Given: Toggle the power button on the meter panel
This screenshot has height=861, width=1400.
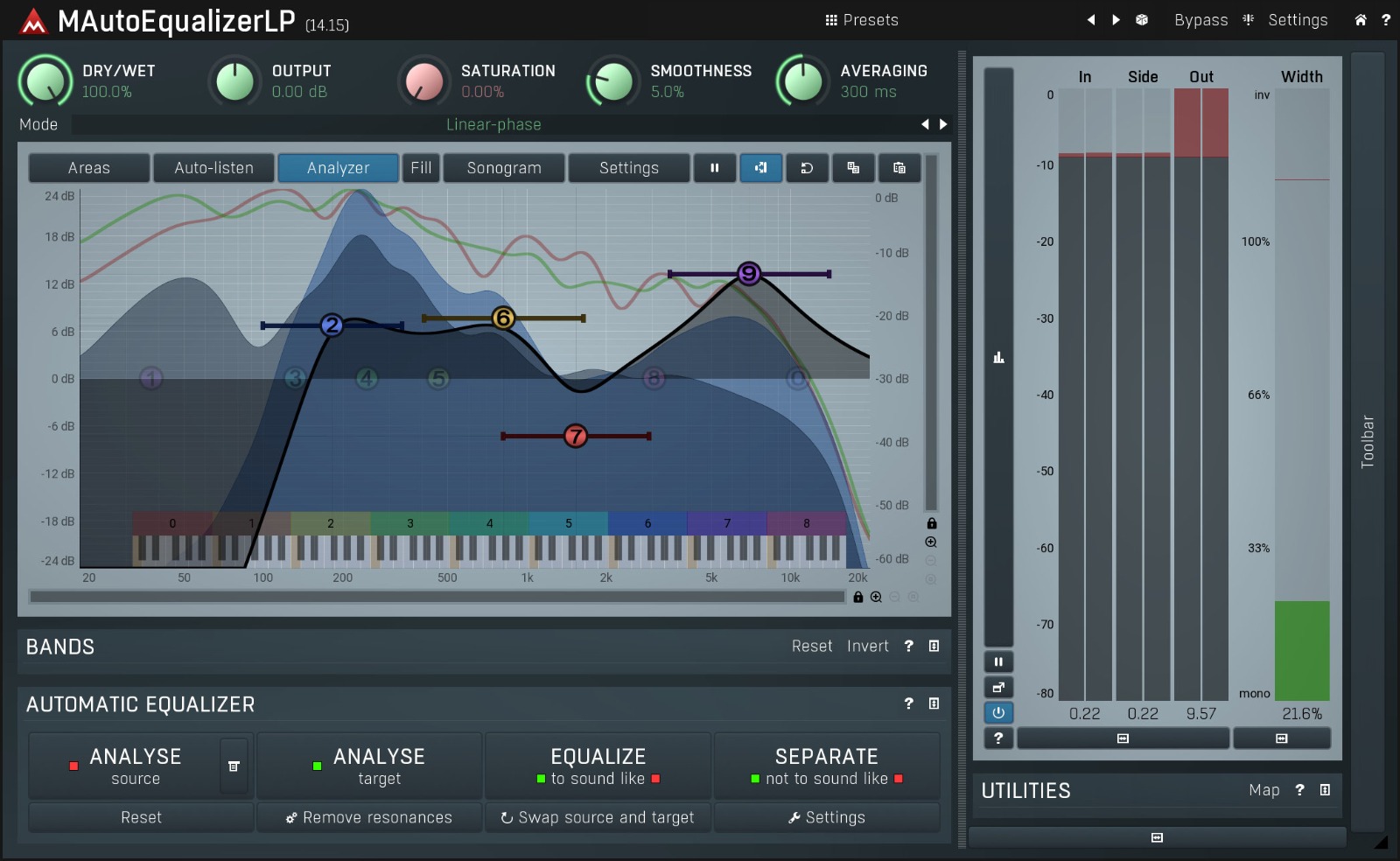Looking at the screenshot, I should (998, 713).
